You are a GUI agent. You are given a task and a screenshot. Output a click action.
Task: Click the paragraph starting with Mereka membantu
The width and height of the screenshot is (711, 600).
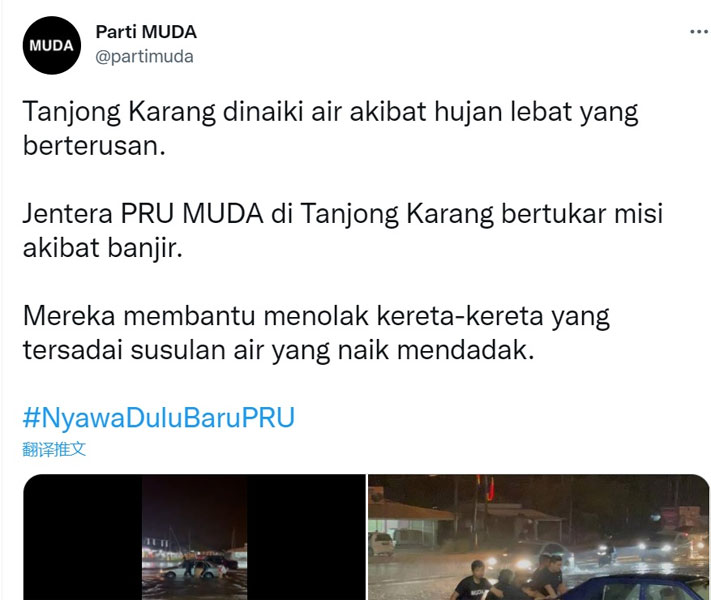pyautogui.click(x=316, y=333)
